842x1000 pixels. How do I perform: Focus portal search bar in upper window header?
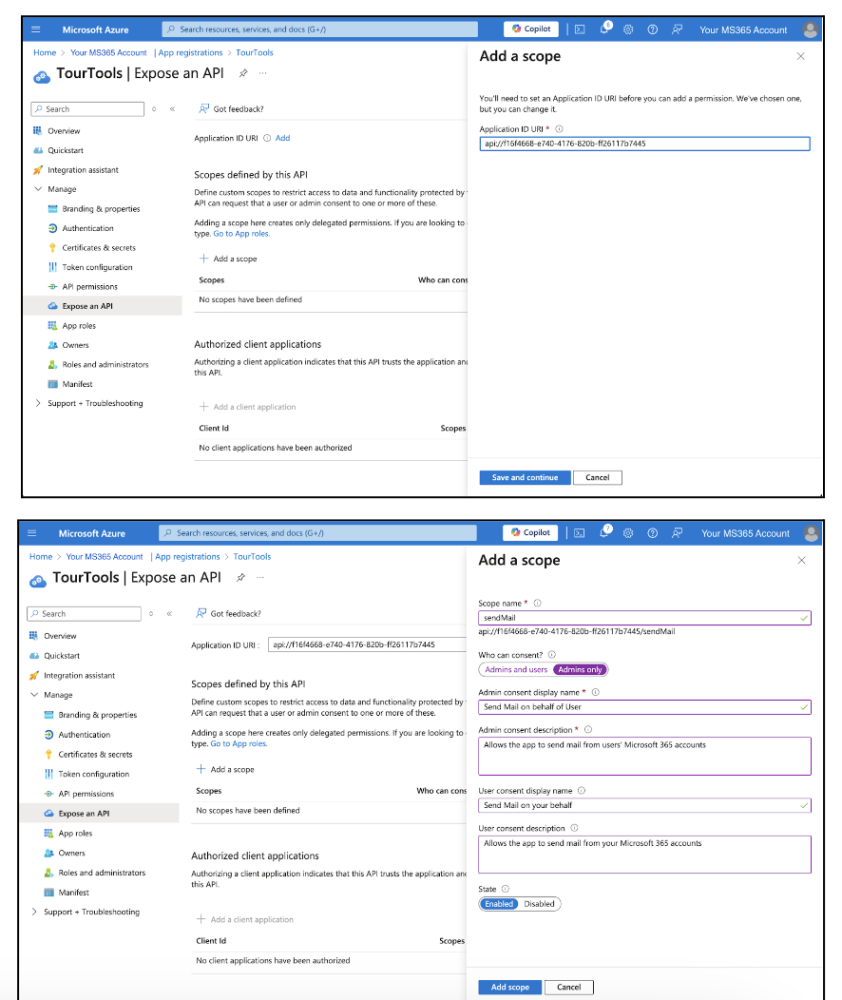coord(320,29)
